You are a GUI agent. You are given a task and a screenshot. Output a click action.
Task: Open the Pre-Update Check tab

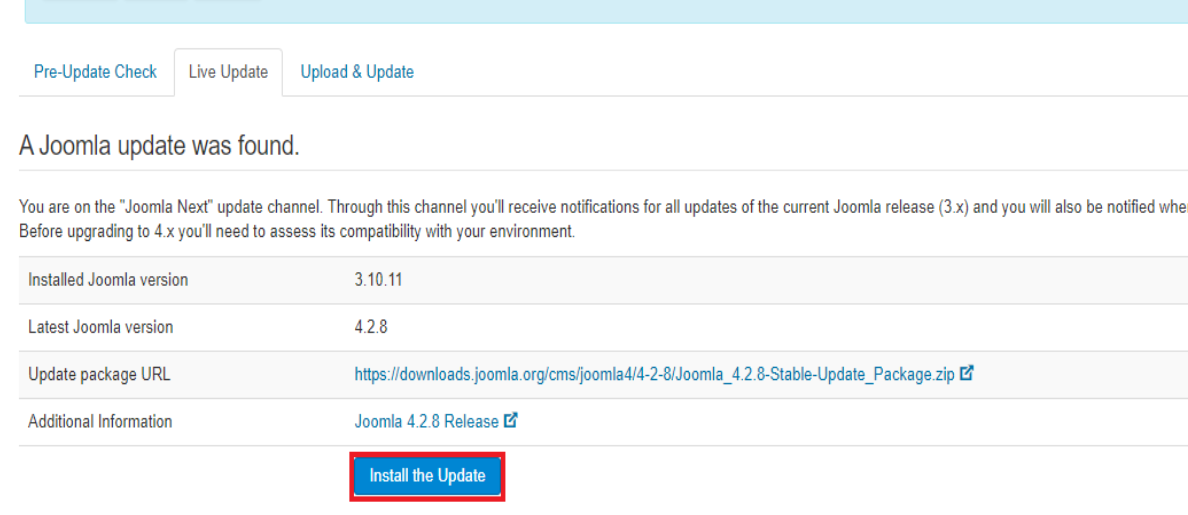pyautogui.click(x=95, y=72)
